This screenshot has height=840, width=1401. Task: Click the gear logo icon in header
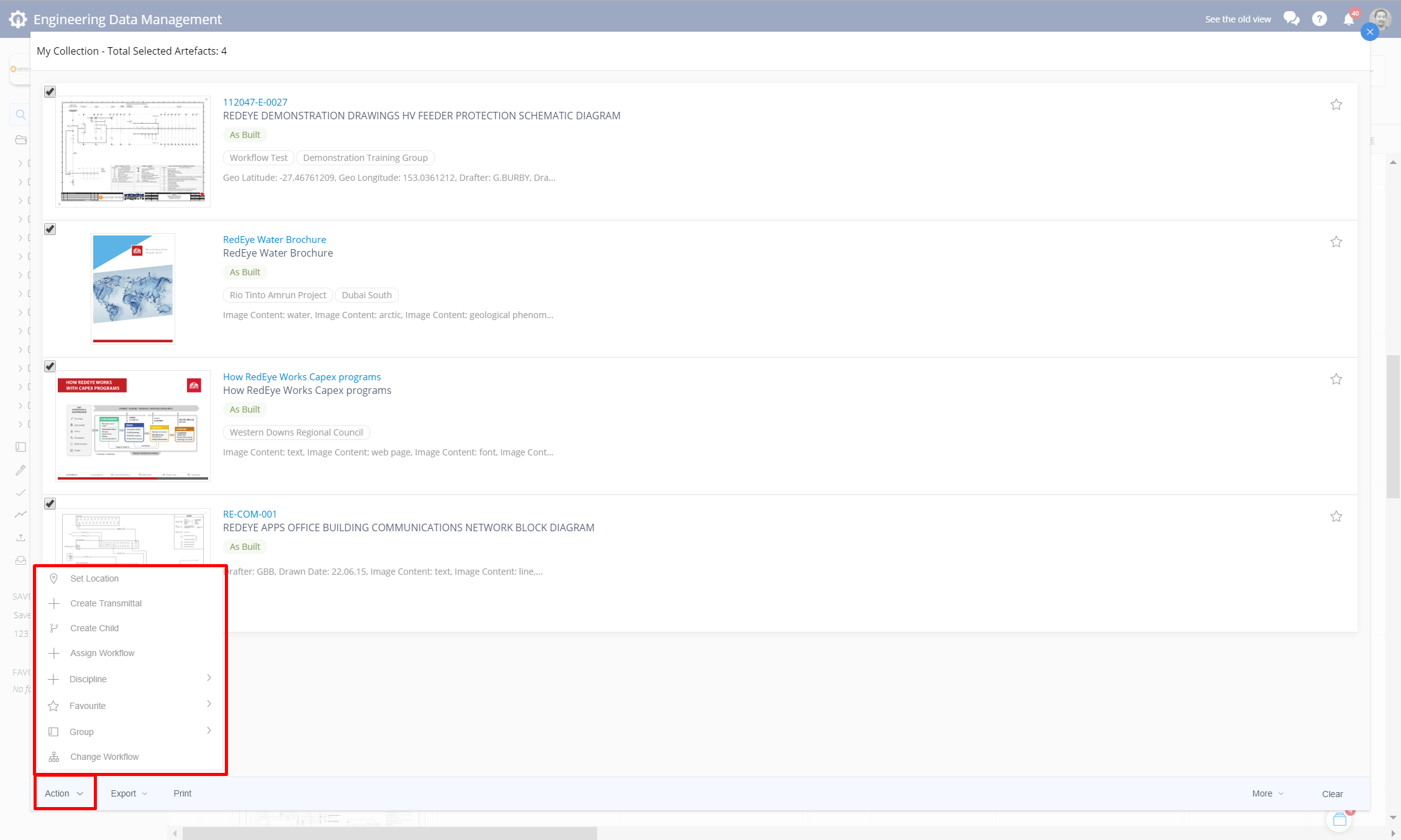[x=18, y=19]
